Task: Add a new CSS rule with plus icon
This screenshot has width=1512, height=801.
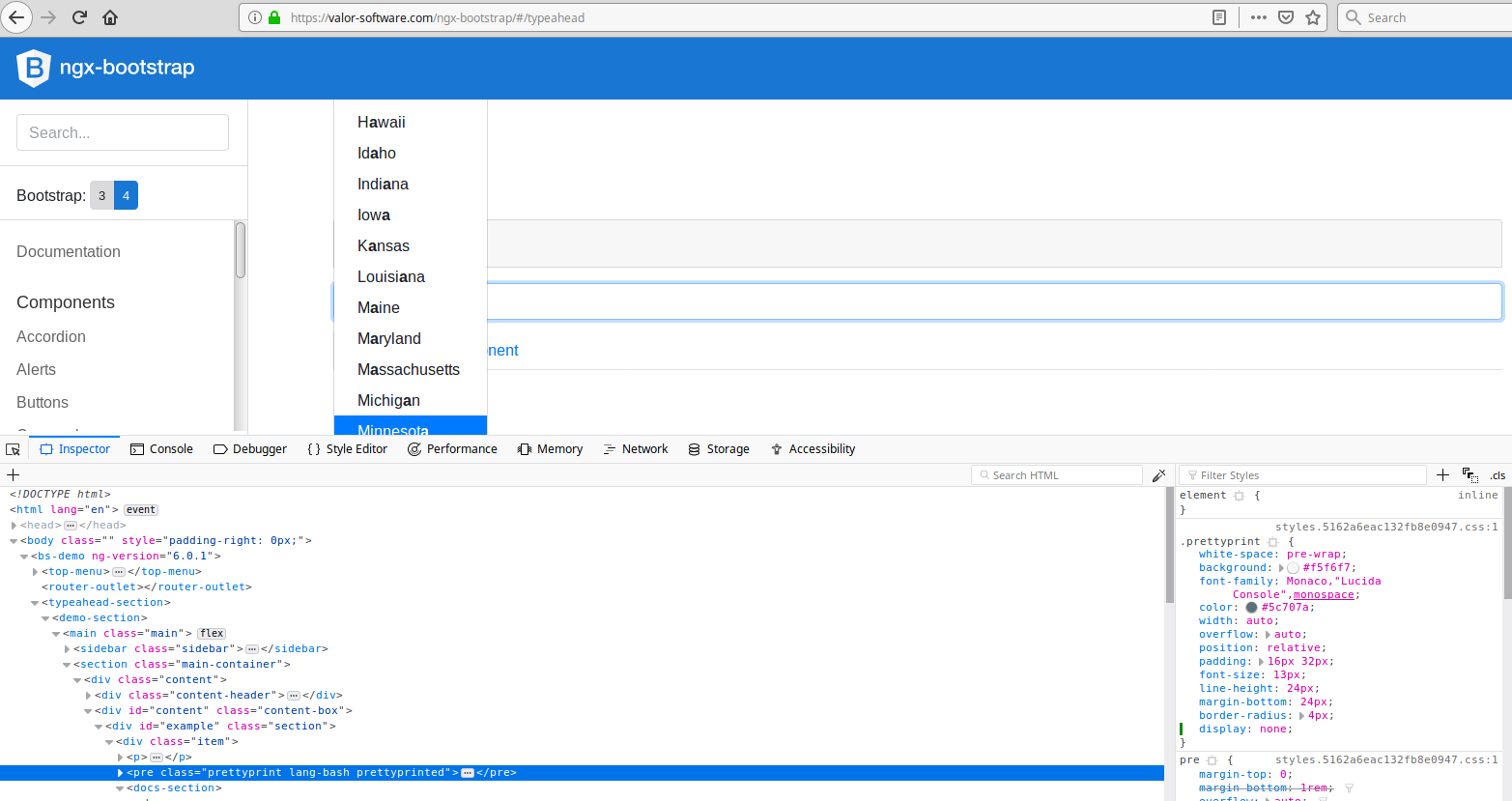Action: click(x=1442, y=474)
